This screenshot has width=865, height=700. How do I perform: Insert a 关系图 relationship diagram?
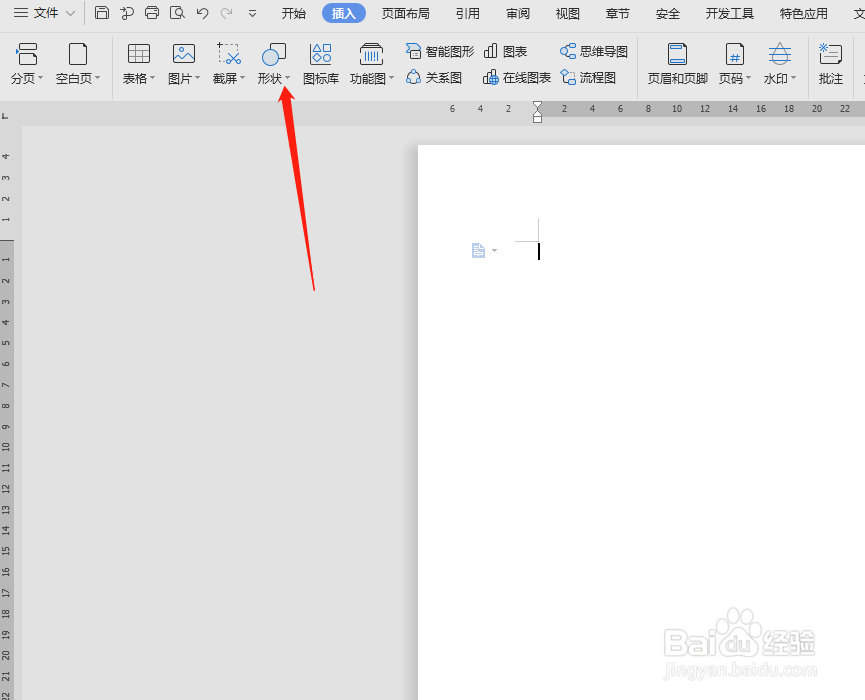tap(434, 78)
